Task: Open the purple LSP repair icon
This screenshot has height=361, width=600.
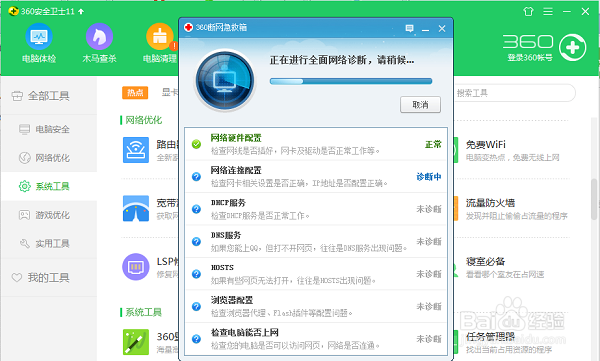Action: 136,266
